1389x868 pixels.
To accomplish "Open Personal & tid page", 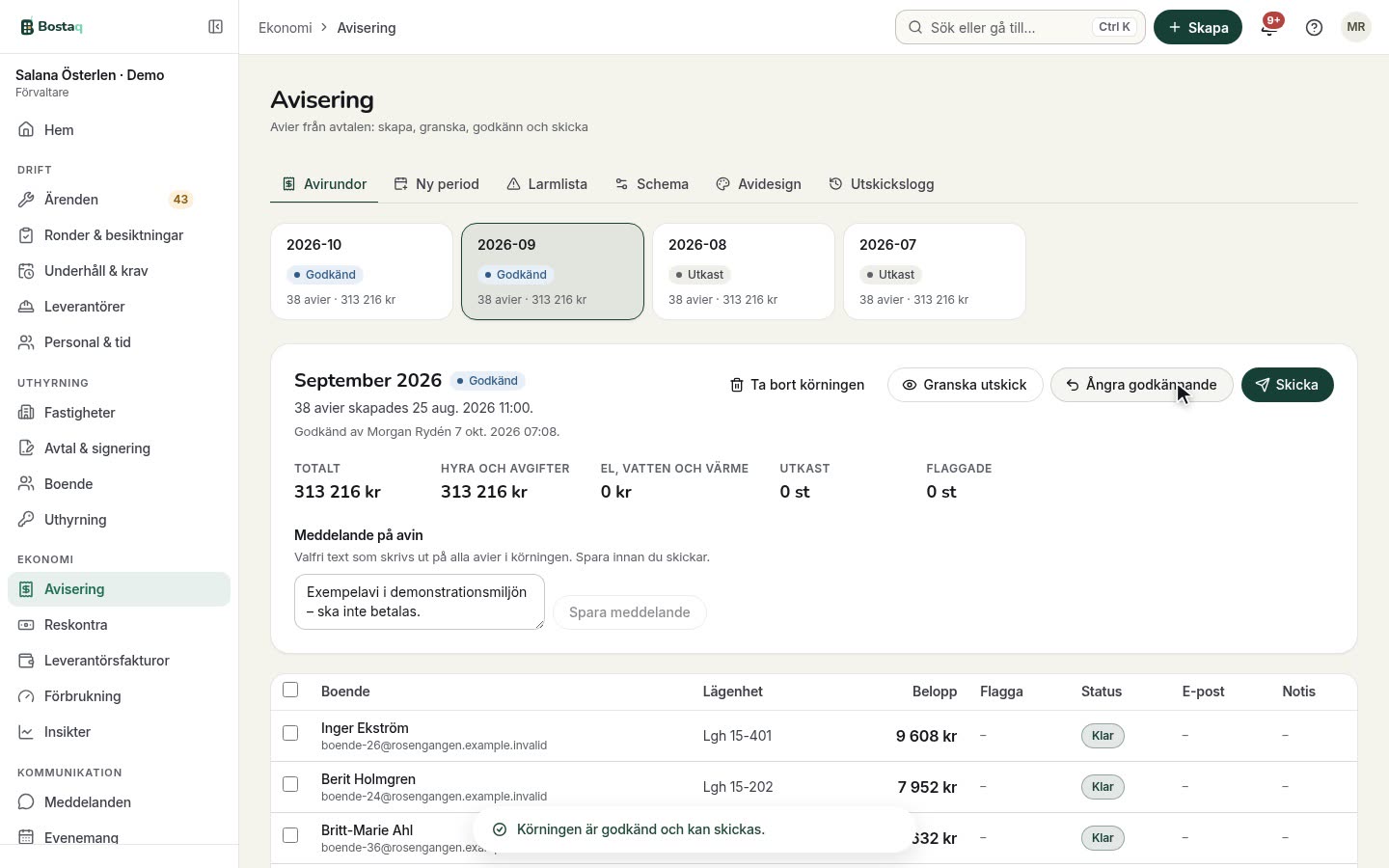I will [x=119, y=342].
